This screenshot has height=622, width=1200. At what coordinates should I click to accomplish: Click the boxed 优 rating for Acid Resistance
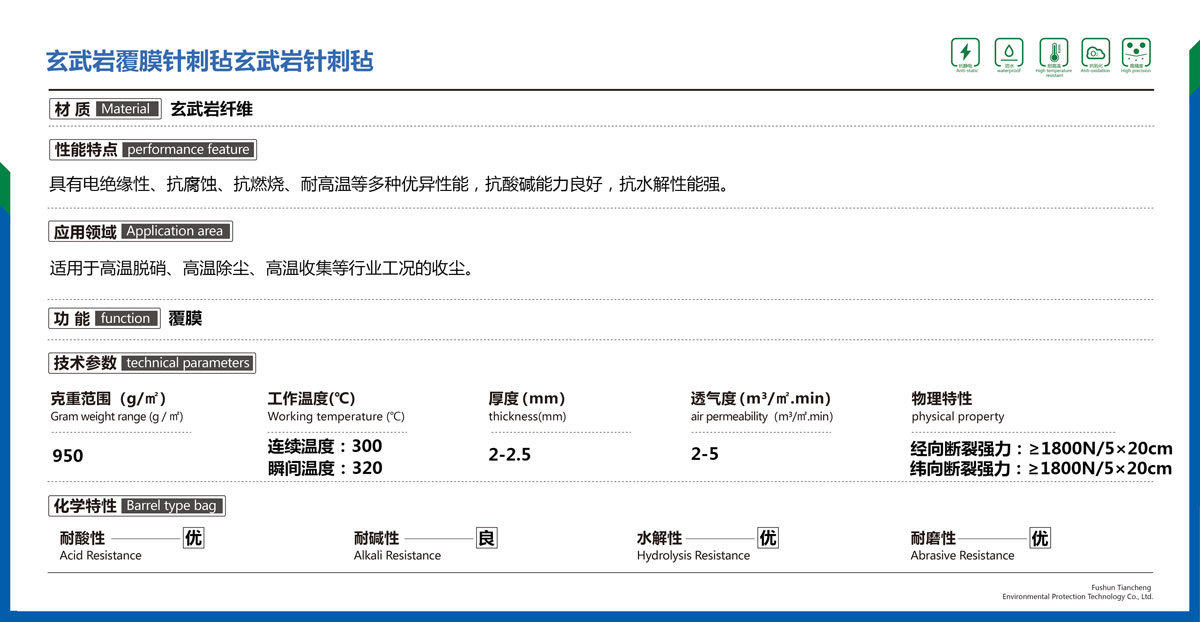[x=193, y=538]
